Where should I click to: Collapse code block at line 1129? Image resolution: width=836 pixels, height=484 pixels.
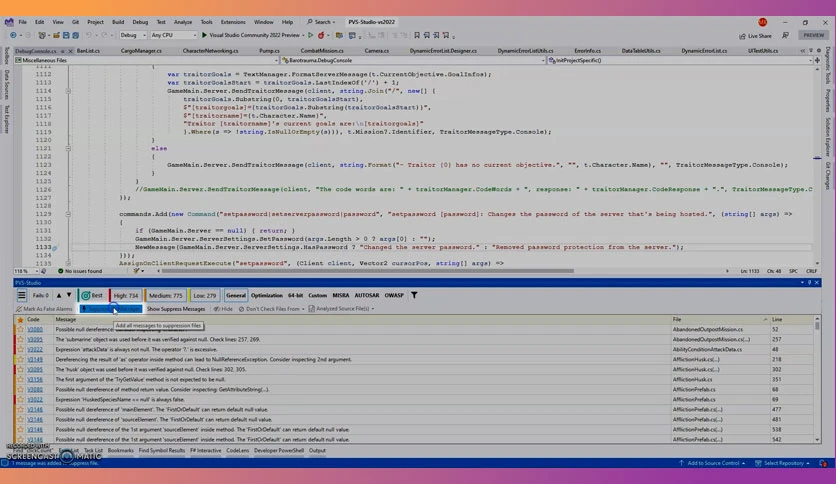68,214
